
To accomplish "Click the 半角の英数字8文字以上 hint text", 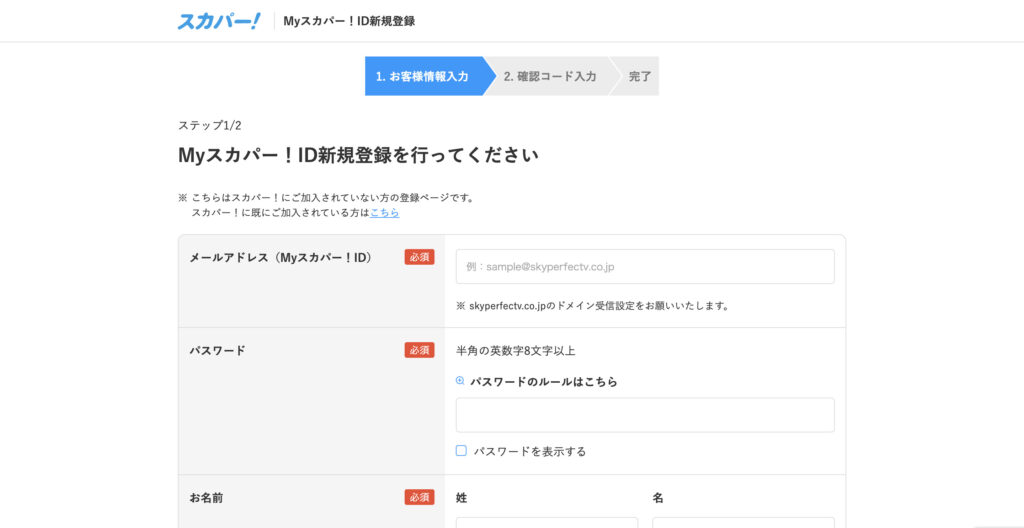I will click(516, 351).
